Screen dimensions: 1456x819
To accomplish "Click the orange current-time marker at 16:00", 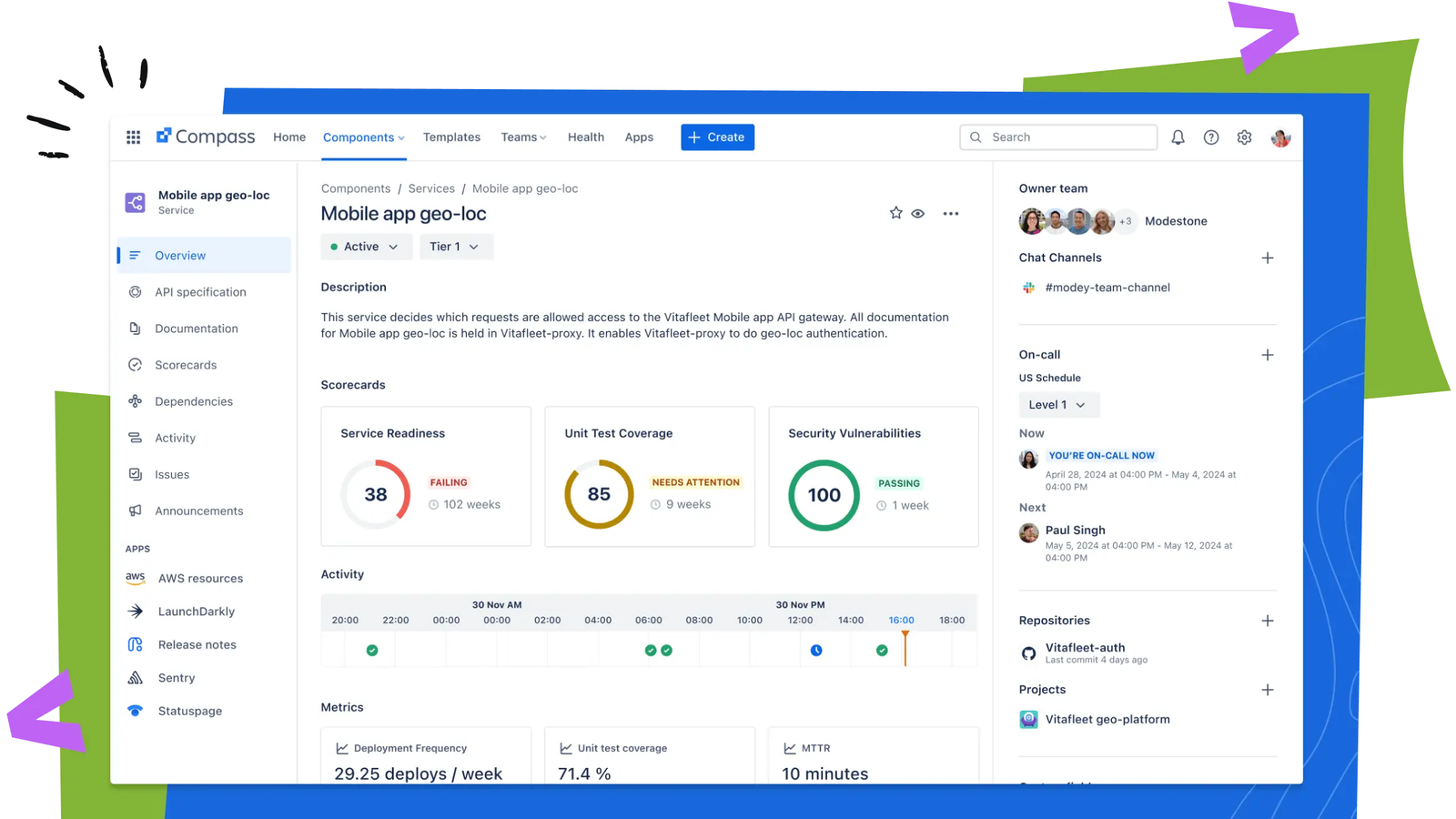I will point(905,648).
